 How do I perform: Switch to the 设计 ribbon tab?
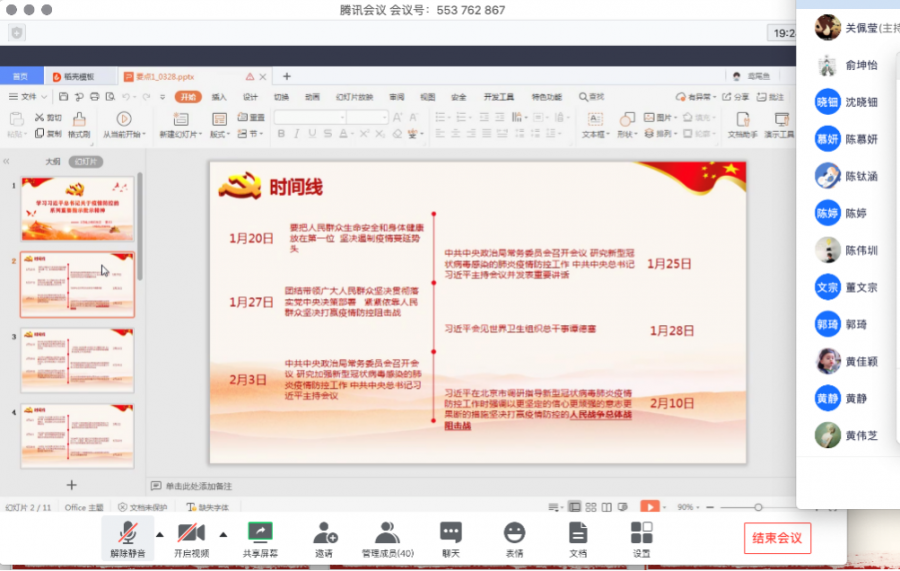coord(250,97)
